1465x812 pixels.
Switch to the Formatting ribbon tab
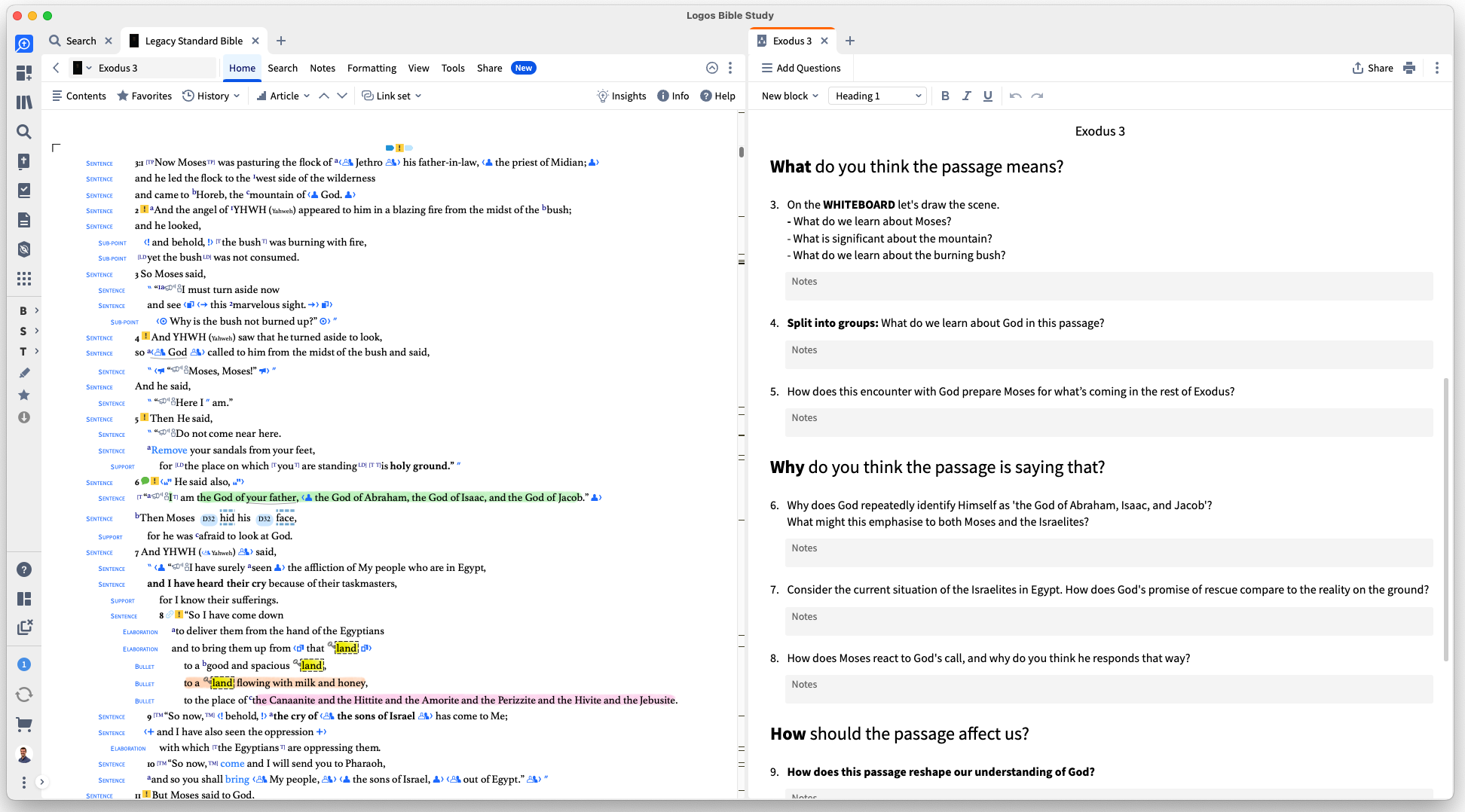pyautogui.click(x=372, y=68)
